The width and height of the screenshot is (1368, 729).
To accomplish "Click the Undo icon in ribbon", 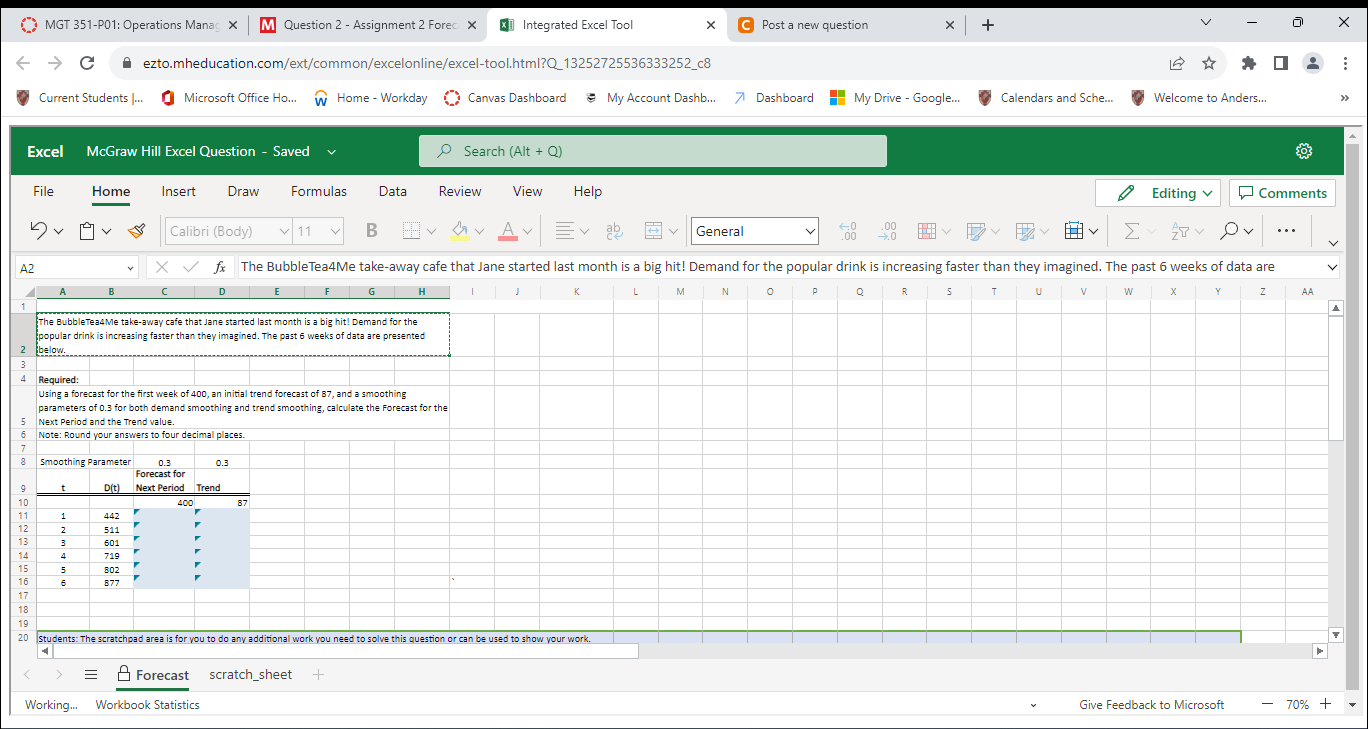I will click(40, 231).
